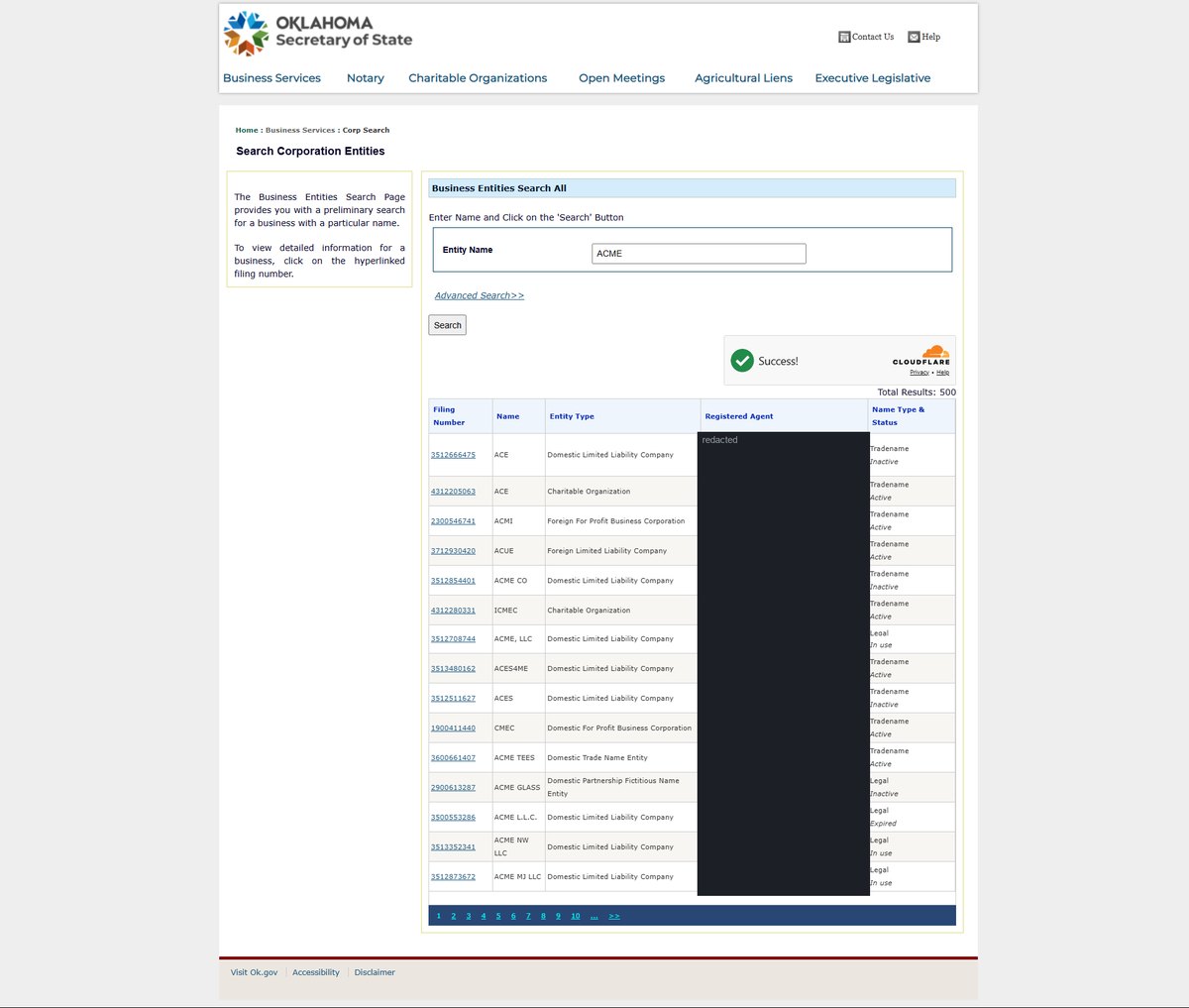1189x1008 pixels.
Task: Open Visit Ok.gov footer link
Action: click(x=255, y=972)
